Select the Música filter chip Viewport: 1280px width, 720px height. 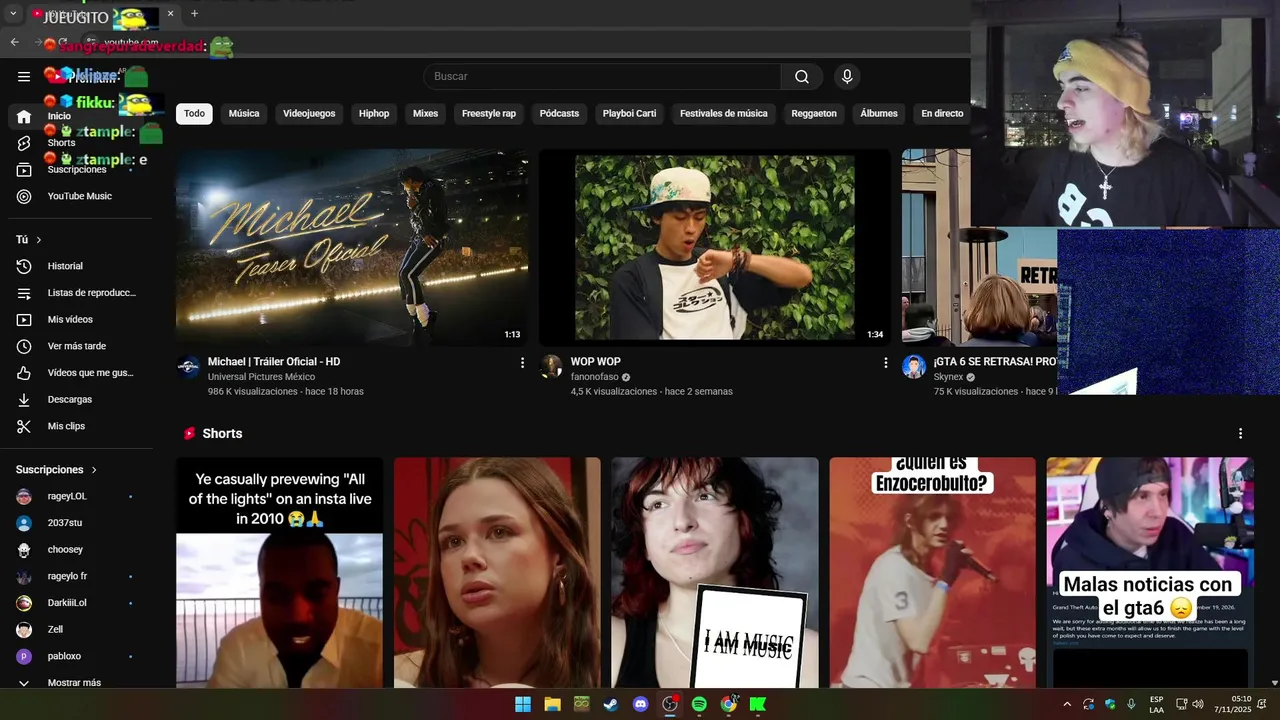(x=244, y=114)
